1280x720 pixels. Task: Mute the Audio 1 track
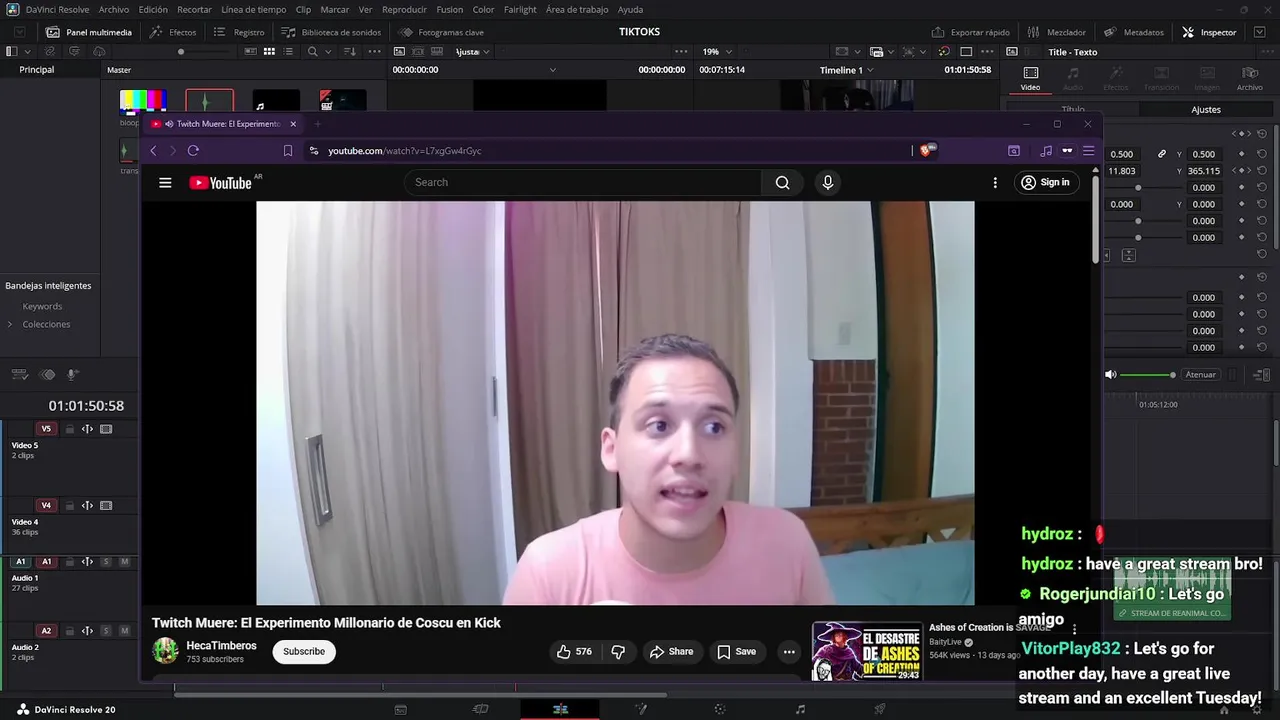[x=125, y=562]
